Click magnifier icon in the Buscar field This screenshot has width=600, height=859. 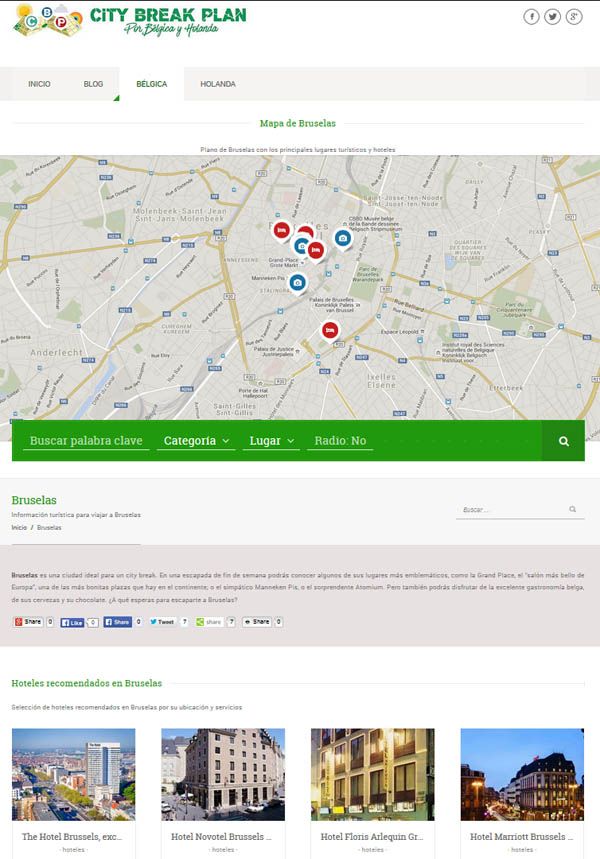(572, 509)
